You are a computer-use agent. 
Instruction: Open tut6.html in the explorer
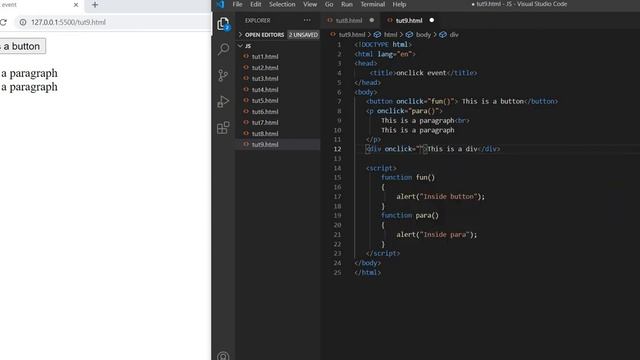pyautogui.click(x=265, y=111)
